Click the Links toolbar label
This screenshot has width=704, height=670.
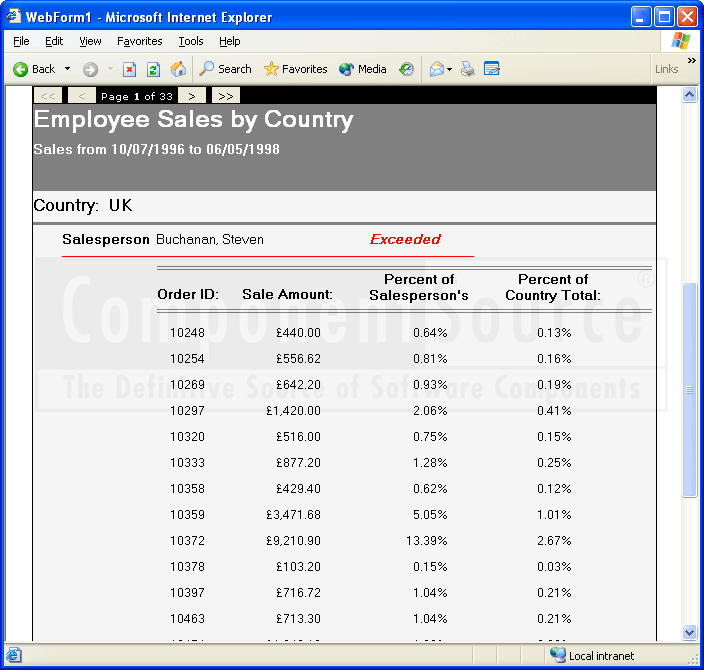tap(666, 69)
